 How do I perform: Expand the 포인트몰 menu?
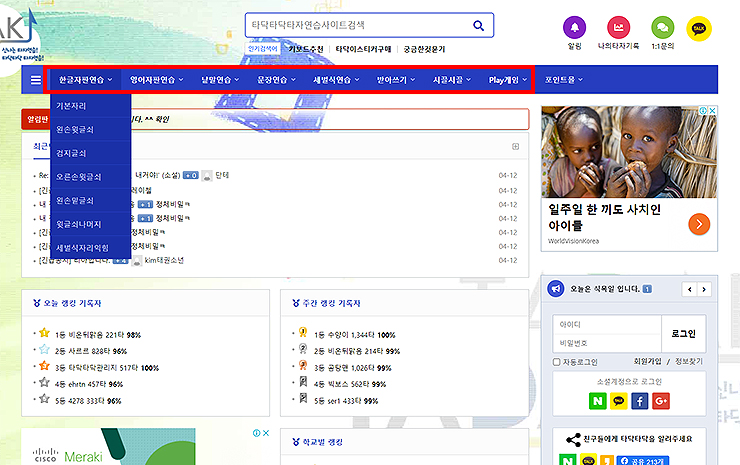coord(563,80)
